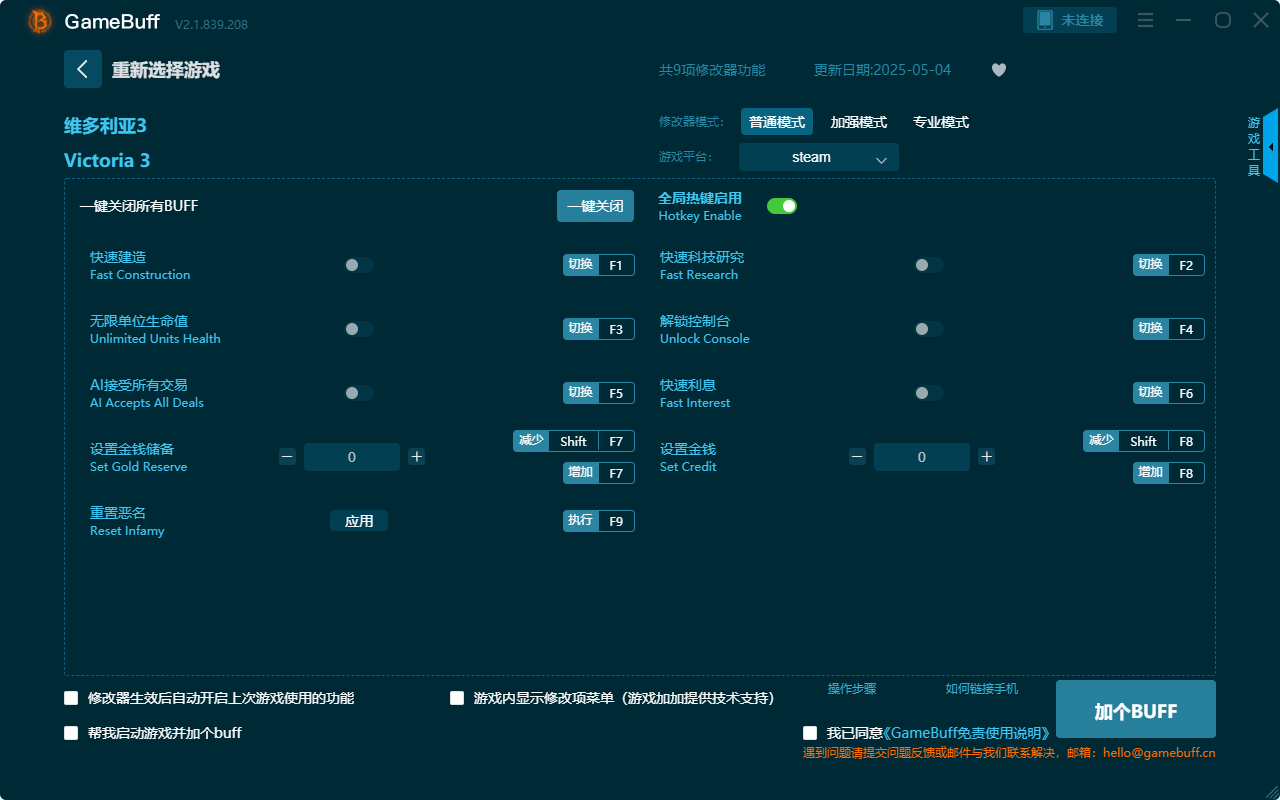Check 我已同意 GameBuff 免责使用说明 agreement
Viewport: 1280px width, 800px height.
coord(810,732)
